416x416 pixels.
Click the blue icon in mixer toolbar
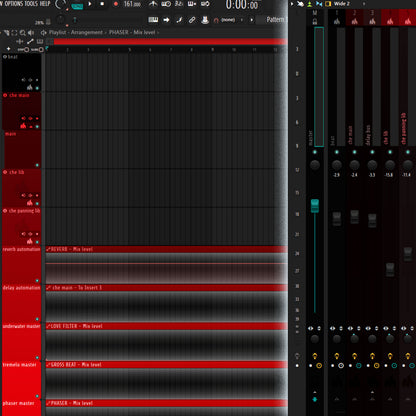(319, 4)
